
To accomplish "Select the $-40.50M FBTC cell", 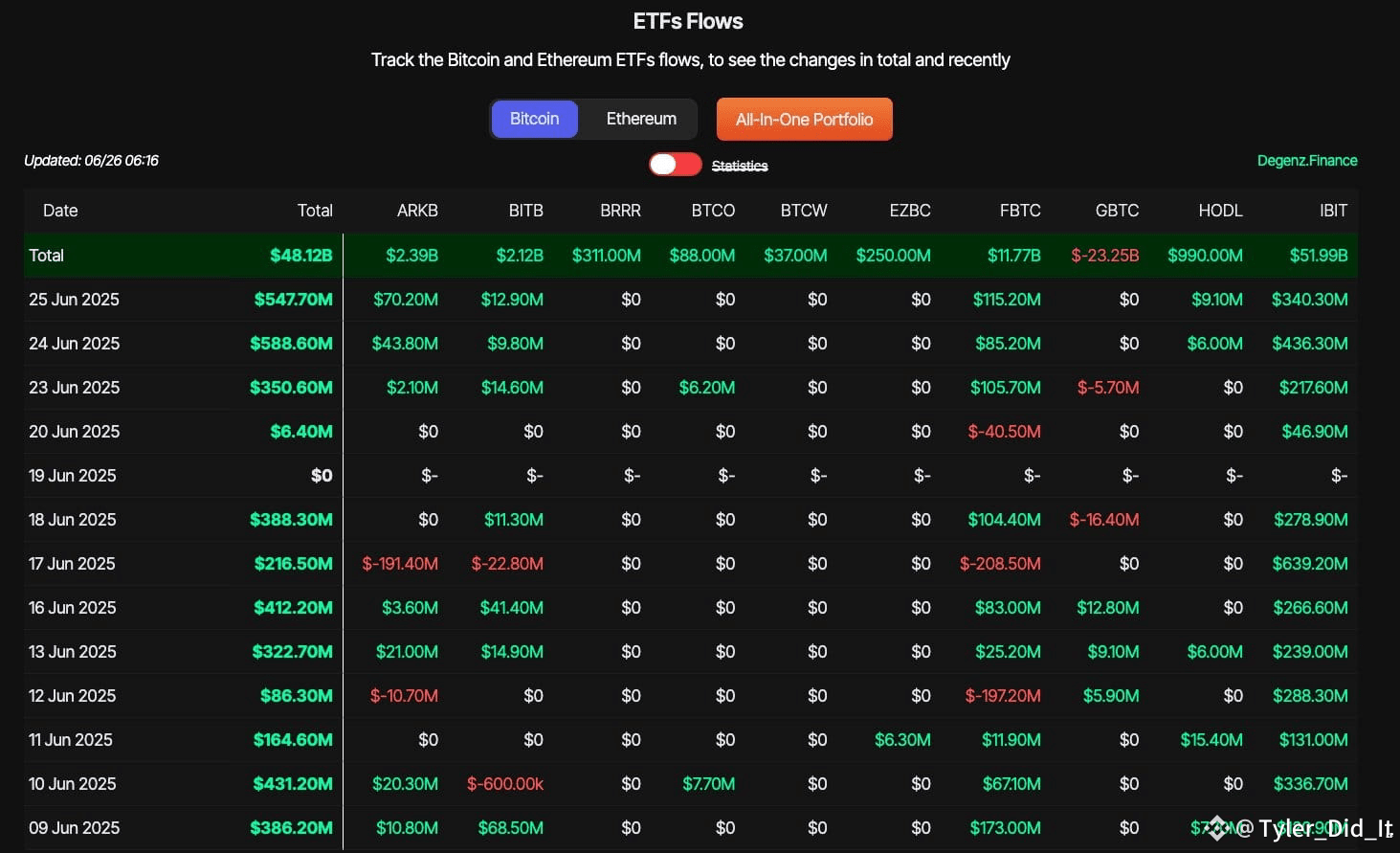I will (x=1005, y=432).
